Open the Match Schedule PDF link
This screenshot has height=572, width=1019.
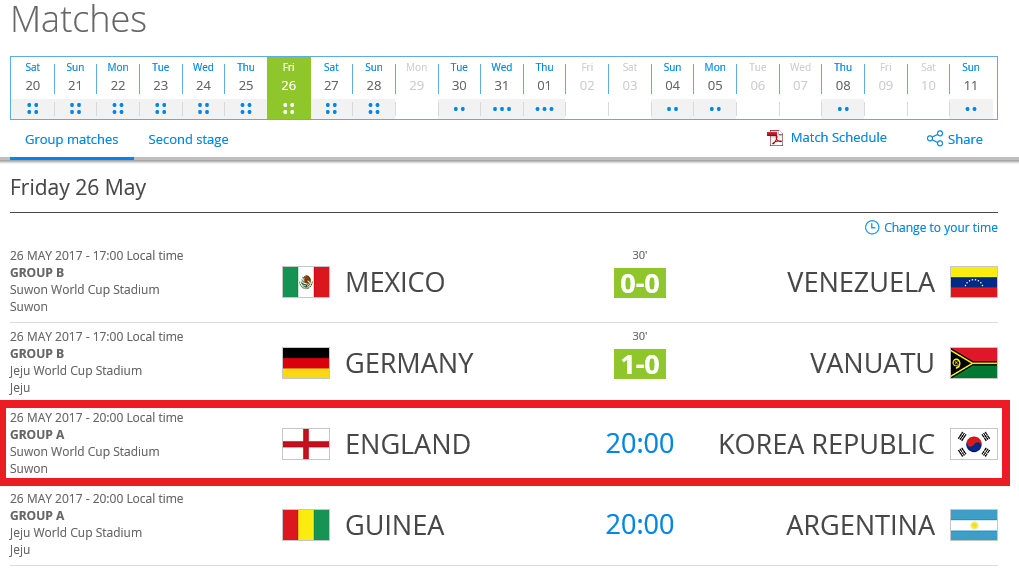click(x=827, y=138)
